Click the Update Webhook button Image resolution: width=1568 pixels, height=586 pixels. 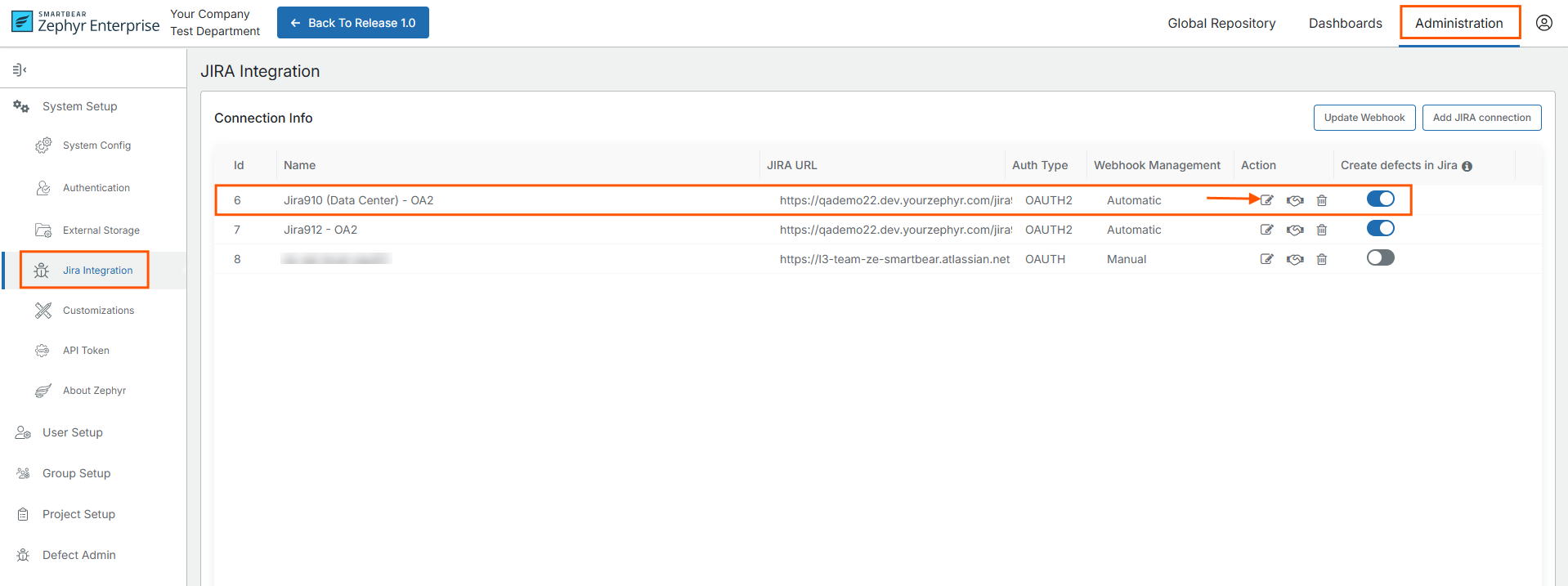pos(1364,118)
